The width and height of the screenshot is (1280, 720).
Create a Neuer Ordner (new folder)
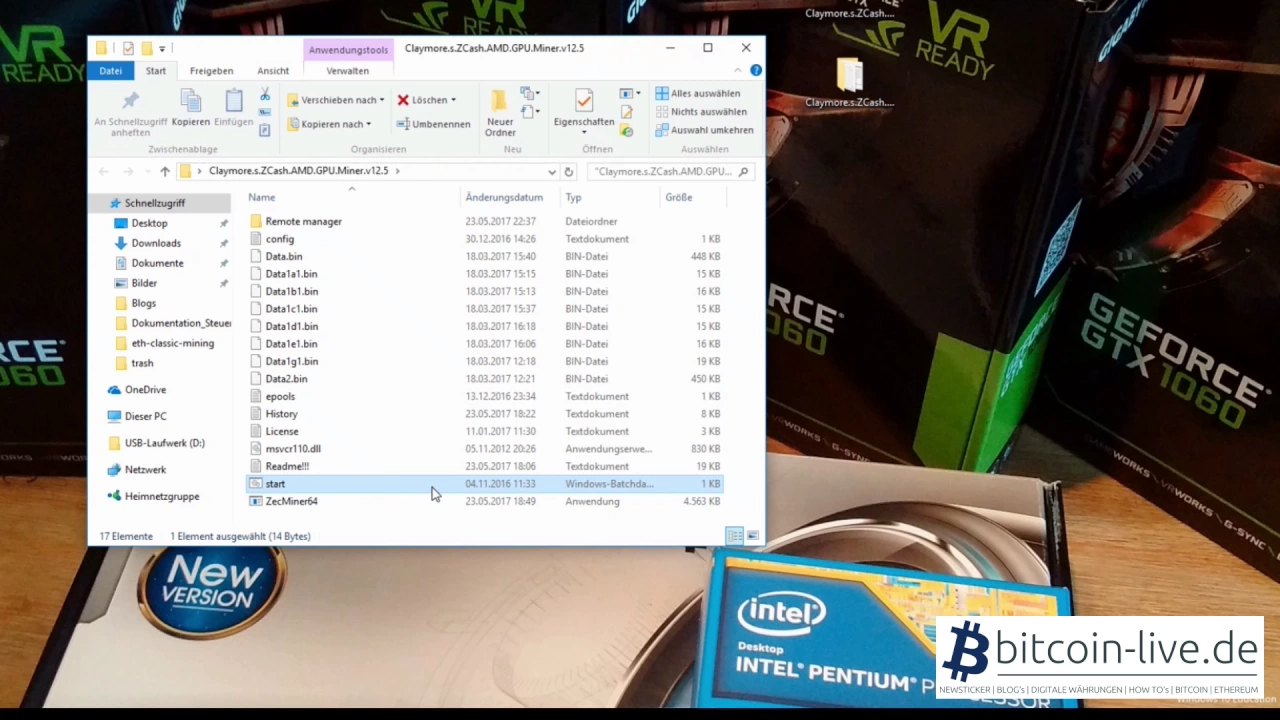pyautogui.click(x=499, y=113)
